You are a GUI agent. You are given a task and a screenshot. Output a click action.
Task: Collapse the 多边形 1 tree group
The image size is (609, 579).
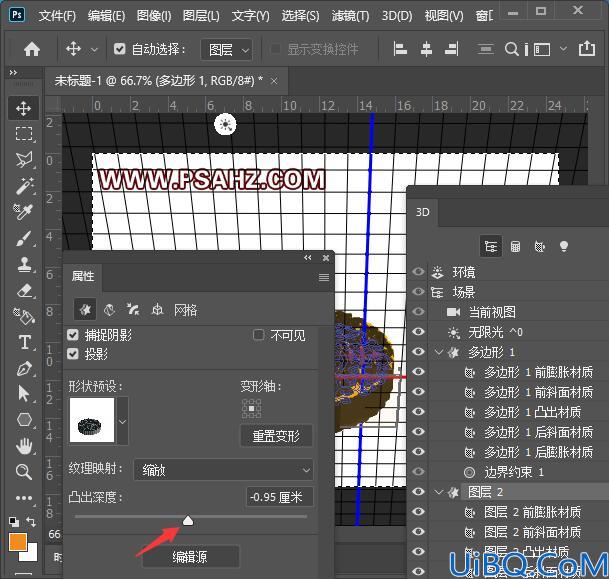pyautogui.click(x=438, y=352)
